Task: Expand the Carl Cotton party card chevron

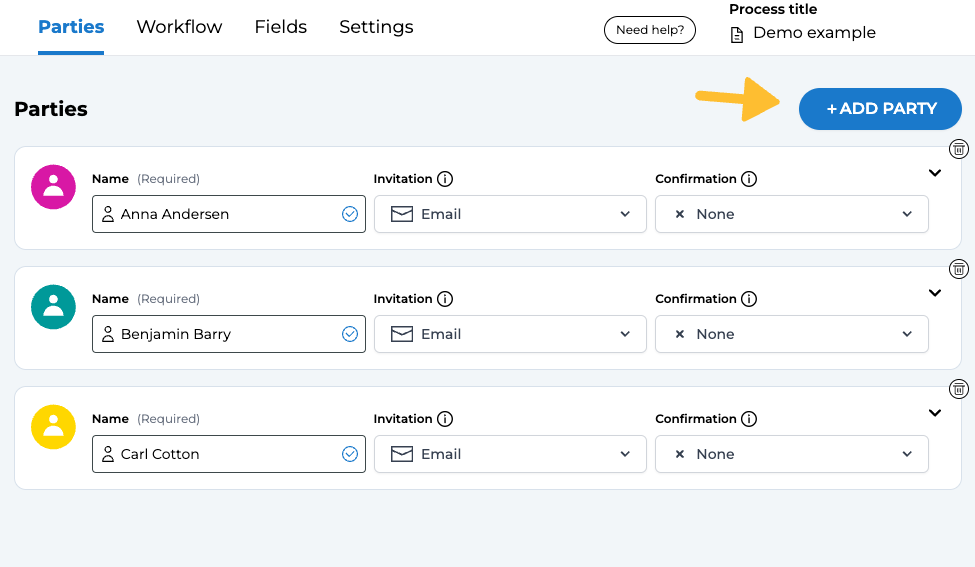Action: [x=935, y=413]
